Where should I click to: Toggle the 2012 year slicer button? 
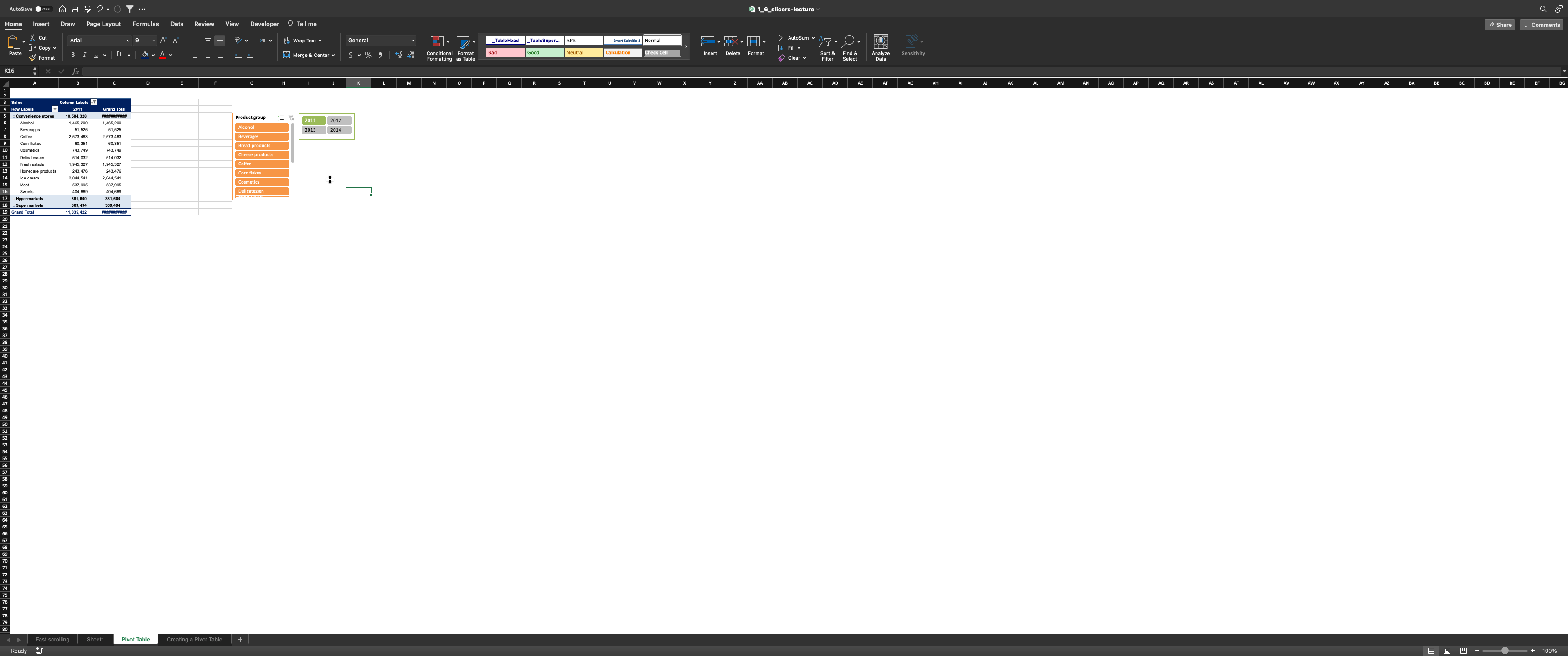click(339, 120)
